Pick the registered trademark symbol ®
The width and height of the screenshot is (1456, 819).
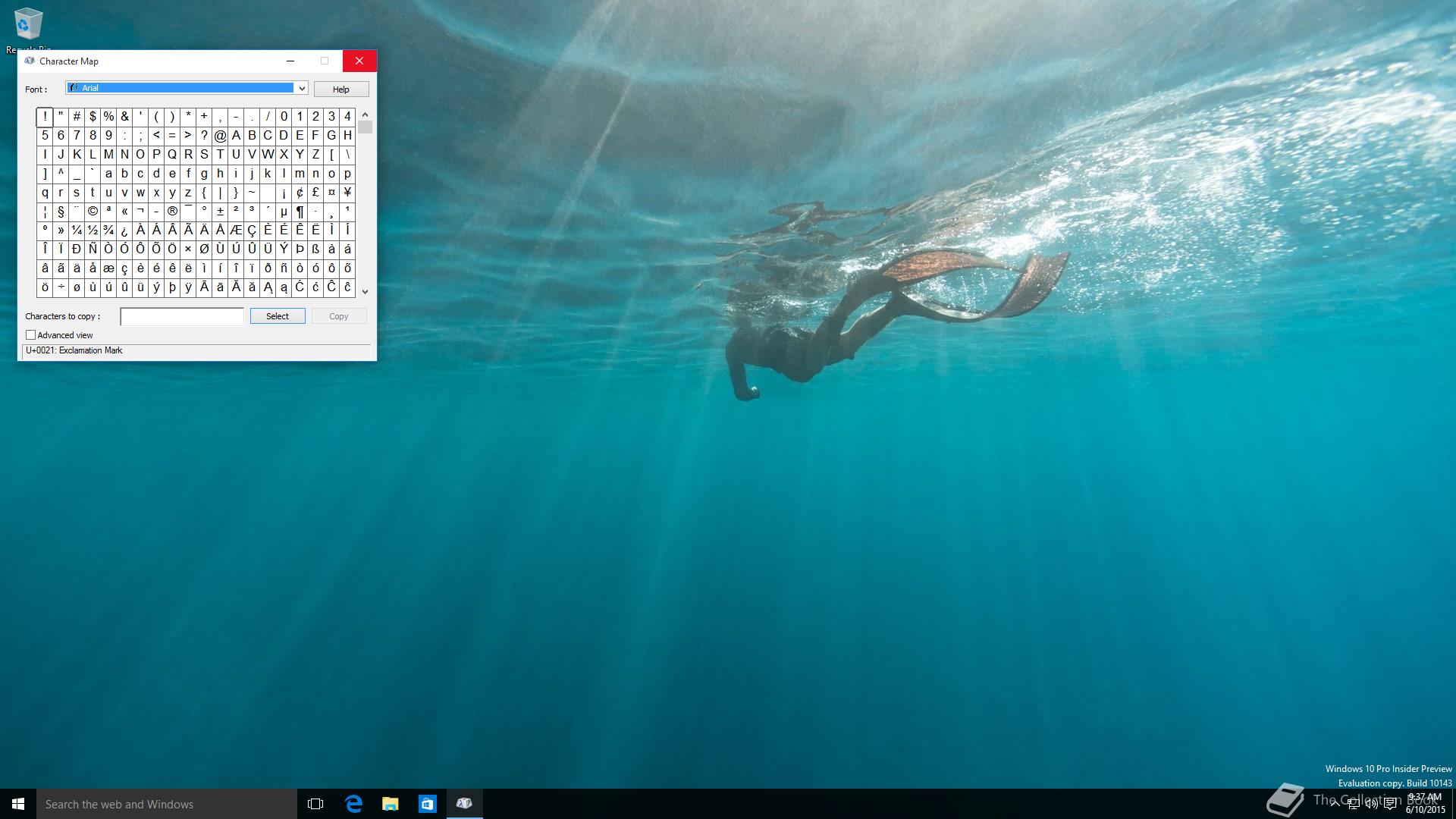tap(172, 212)
